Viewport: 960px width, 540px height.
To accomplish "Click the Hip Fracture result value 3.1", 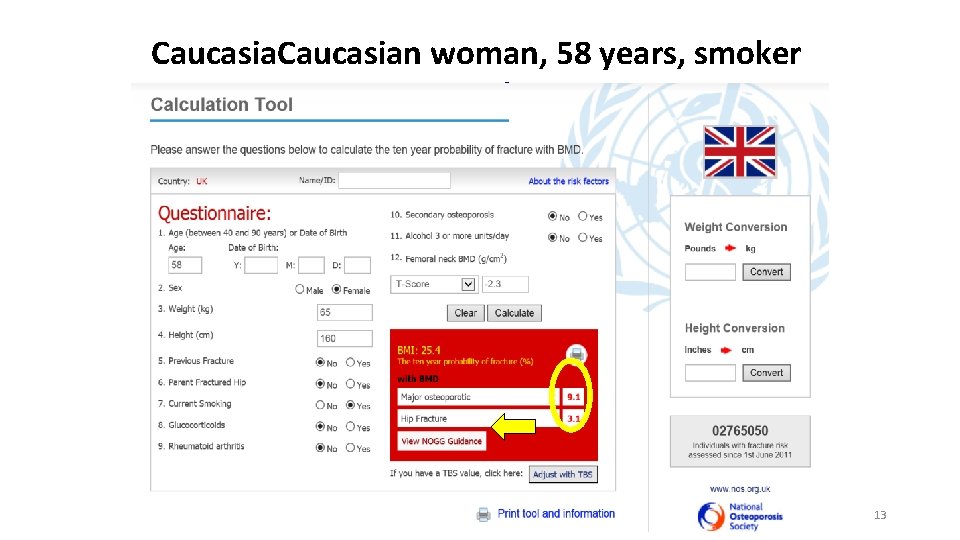I will 573,419.
